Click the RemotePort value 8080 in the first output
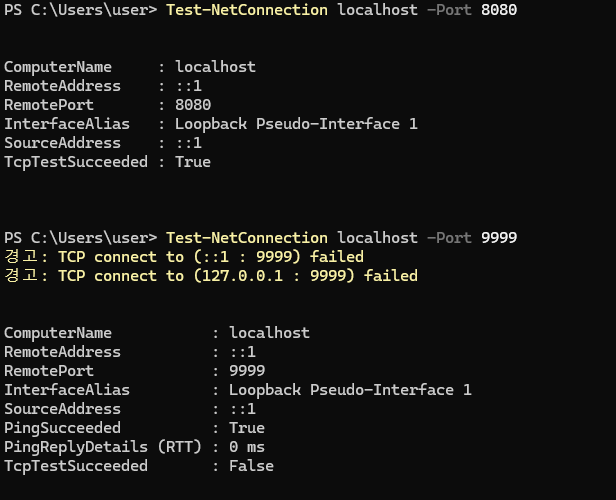 point(192,105)
